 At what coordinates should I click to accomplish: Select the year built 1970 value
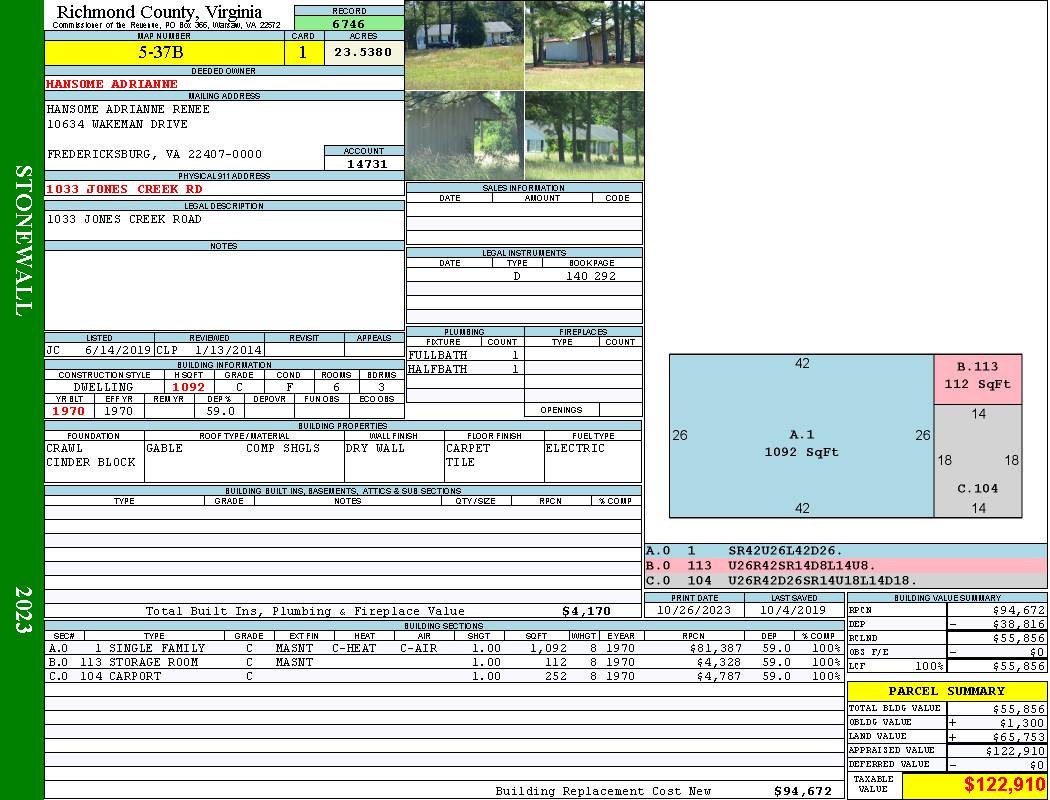click(x=68, y=411)
